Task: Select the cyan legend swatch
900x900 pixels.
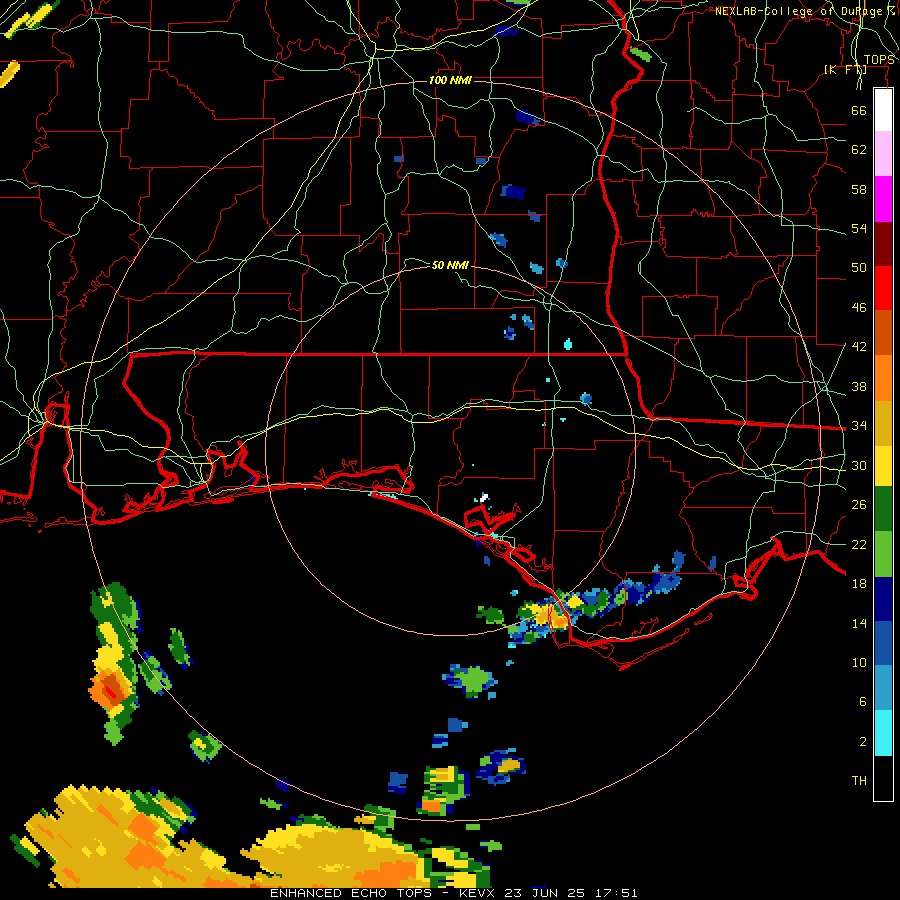Action: coord(883,733)
